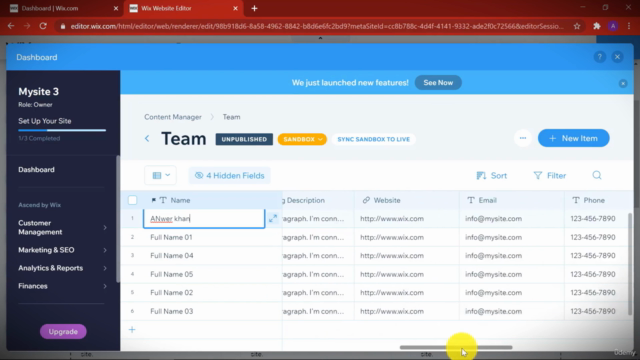Click the Team breadcrumb
The width and height of the screenshot is (640, 360).
pyautogui.click(x=231, y=117)
